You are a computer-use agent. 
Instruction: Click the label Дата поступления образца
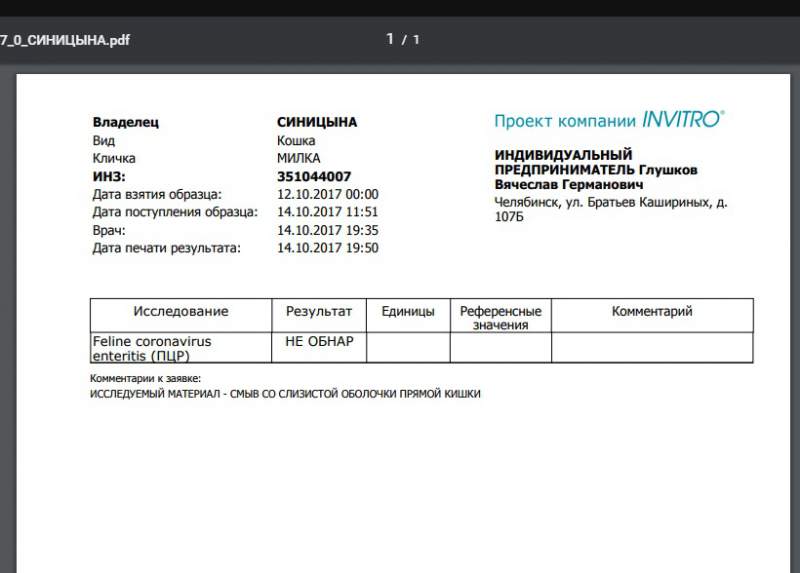[x=175, y=212]
